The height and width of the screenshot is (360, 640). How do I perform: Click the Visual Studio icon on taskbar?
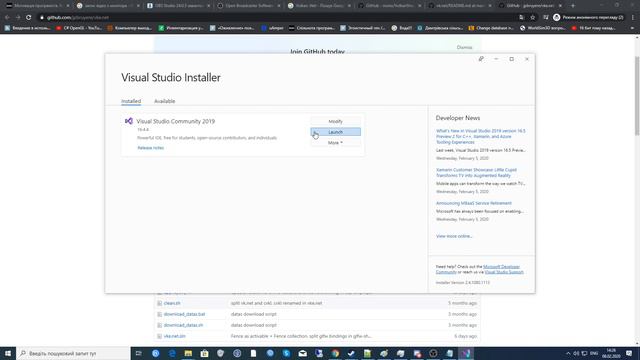pos(466,353)
